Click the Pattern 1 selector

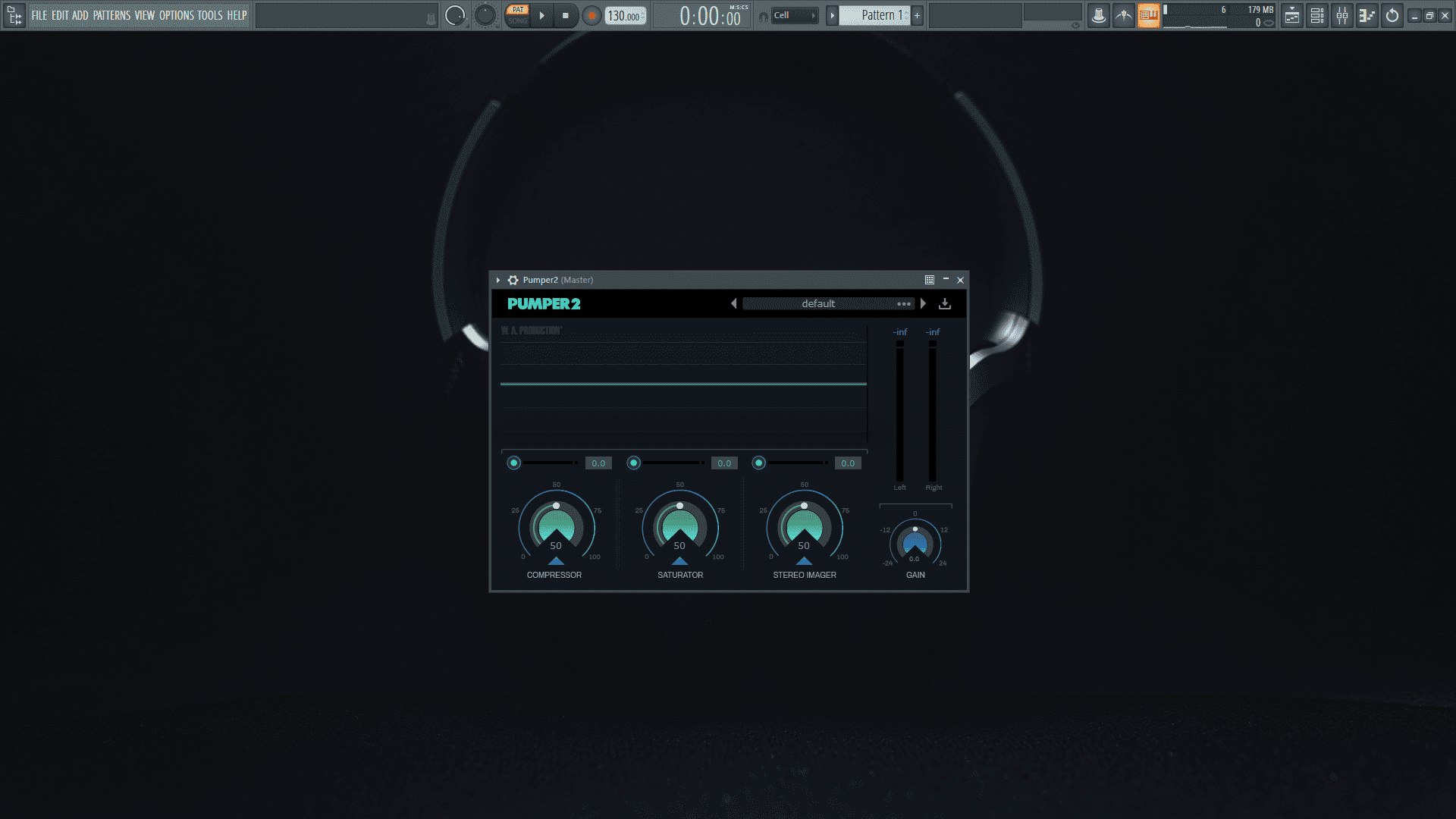[874, 15]
